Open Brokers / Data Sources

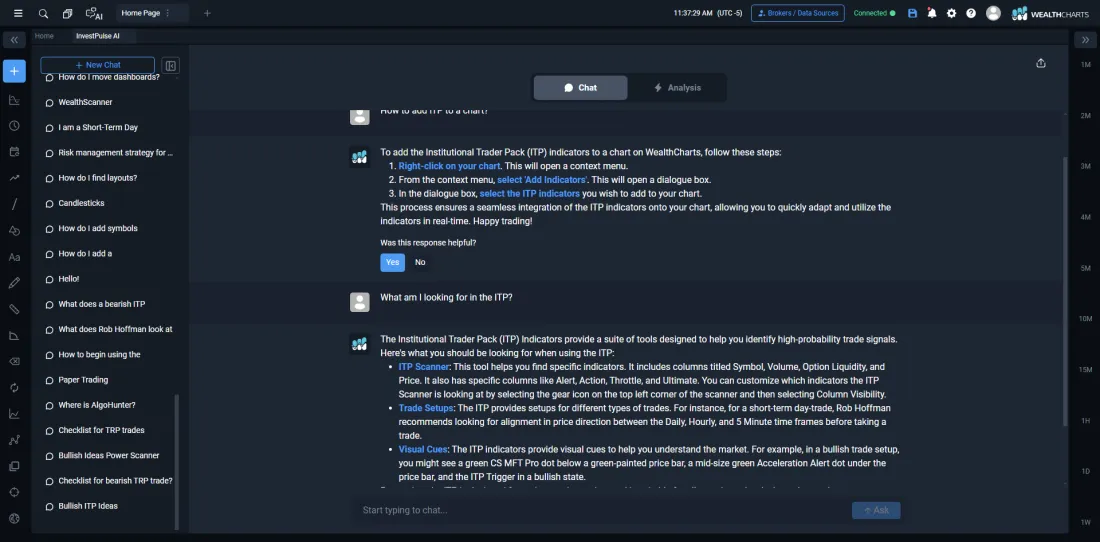point(797,13)
